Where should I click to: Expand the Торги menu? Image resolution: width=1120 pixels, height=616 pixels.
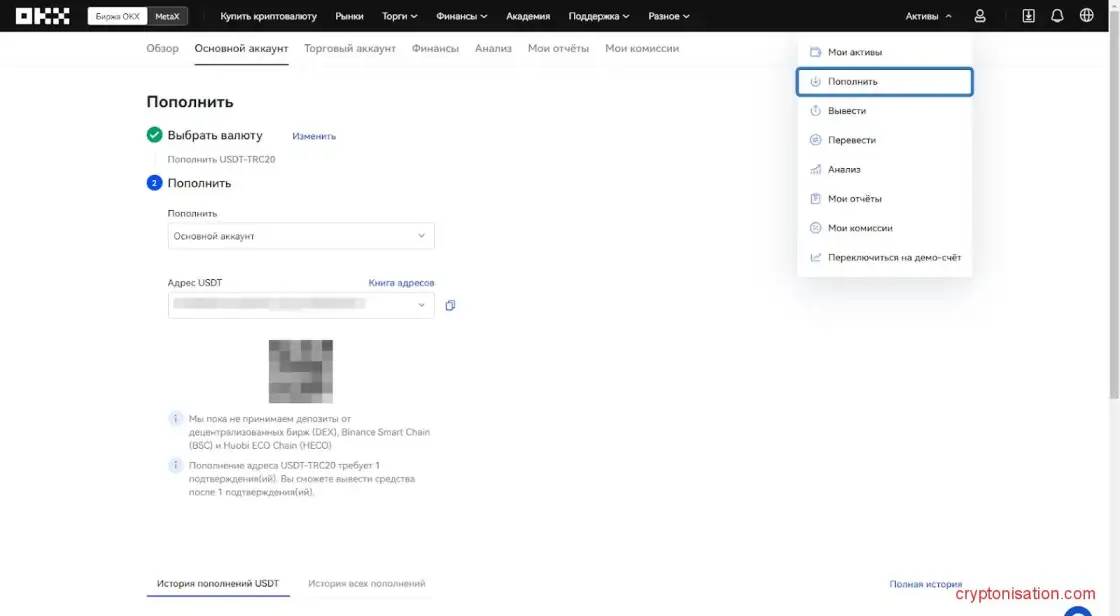point(399,16)
